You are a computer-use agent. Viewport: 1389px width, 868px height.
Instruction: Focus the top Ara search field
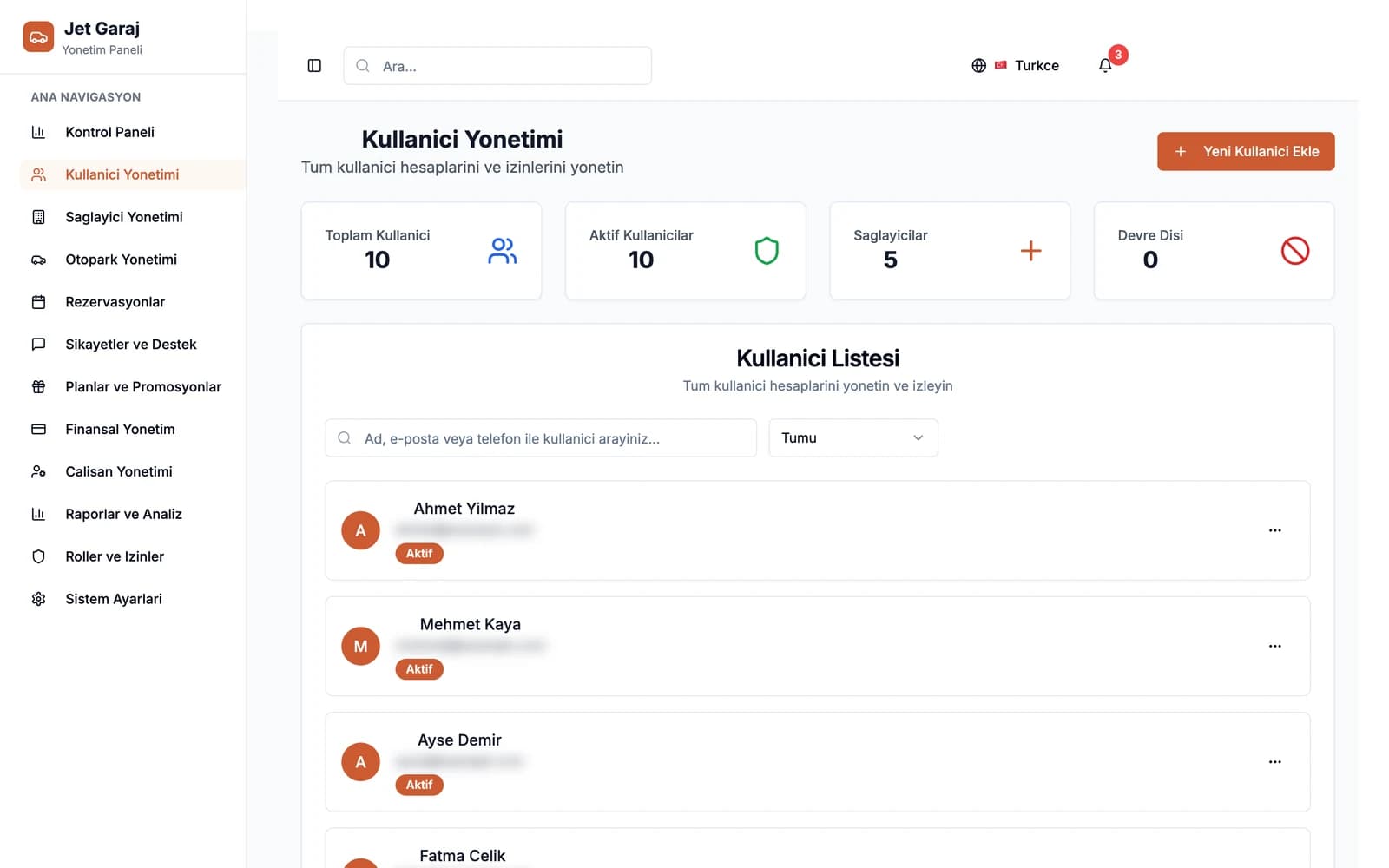[x=497, y=66]
